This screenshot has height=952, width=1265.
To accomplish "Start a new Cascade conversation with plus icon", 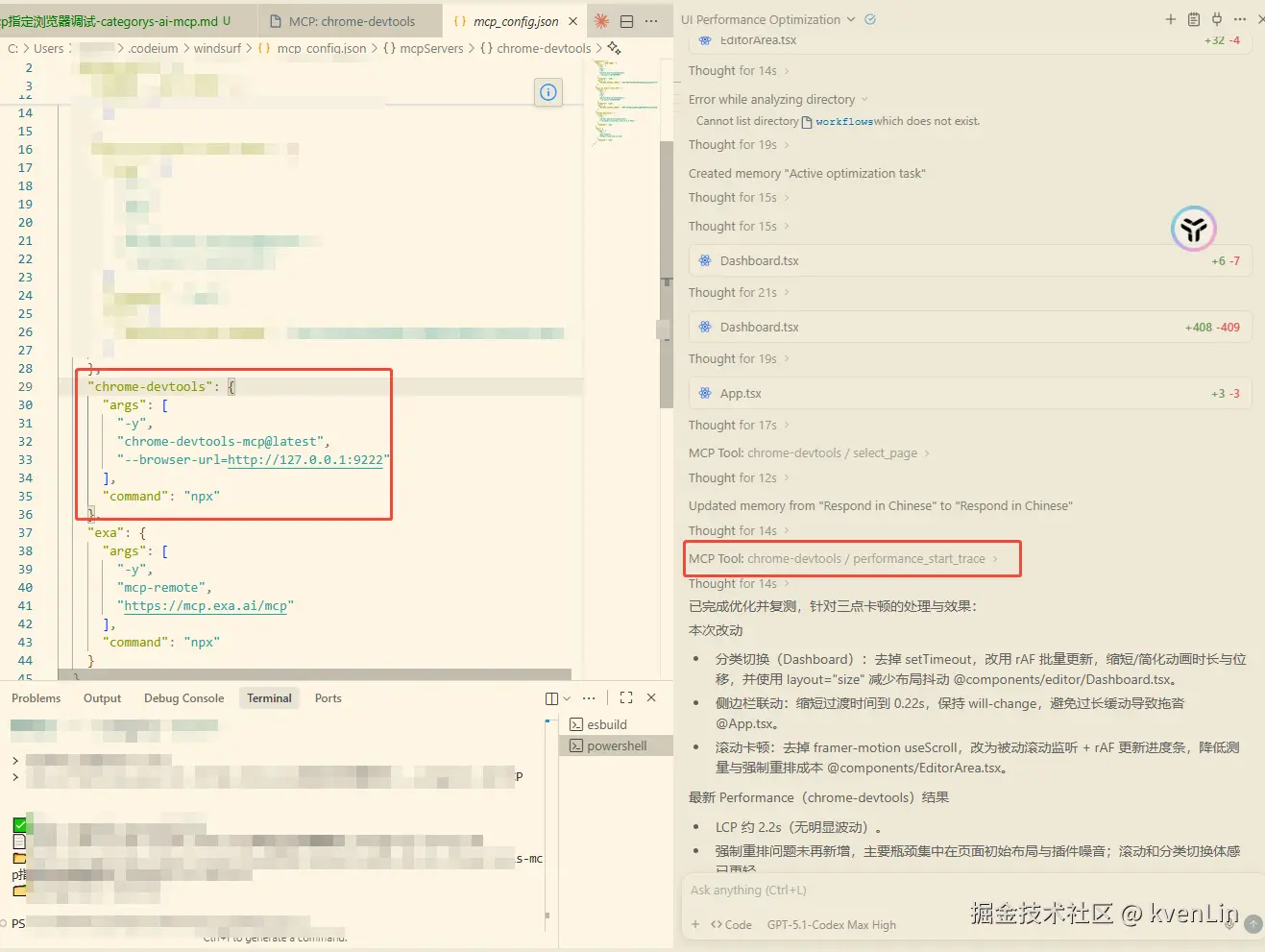I will pos(1170,19).
